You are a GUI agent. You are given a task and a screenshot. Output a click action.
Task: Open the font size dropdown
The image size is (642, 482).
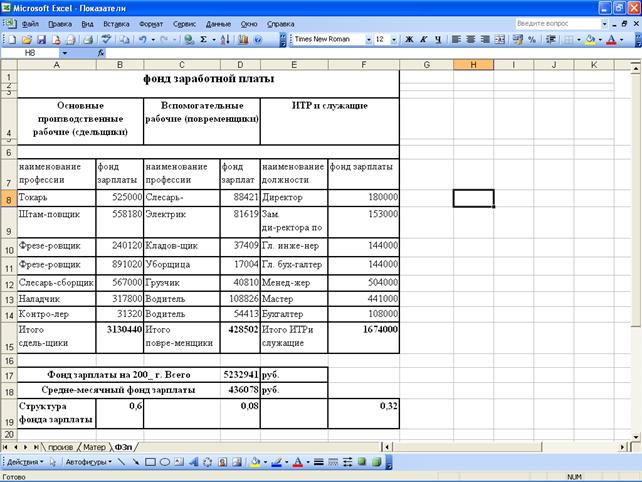394,40
